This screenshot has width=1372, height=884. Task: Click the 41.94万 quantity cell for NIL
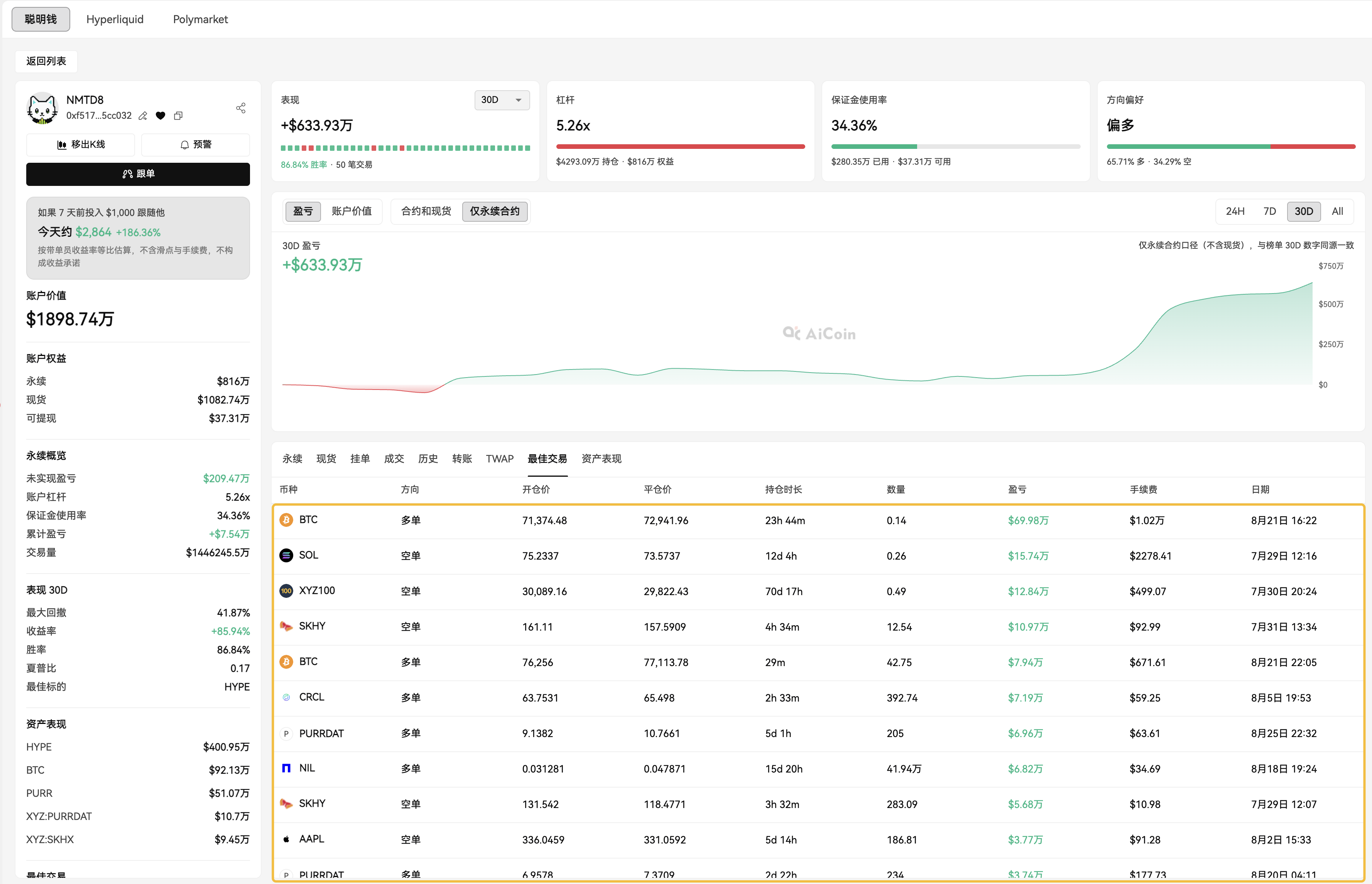point(904,769)
